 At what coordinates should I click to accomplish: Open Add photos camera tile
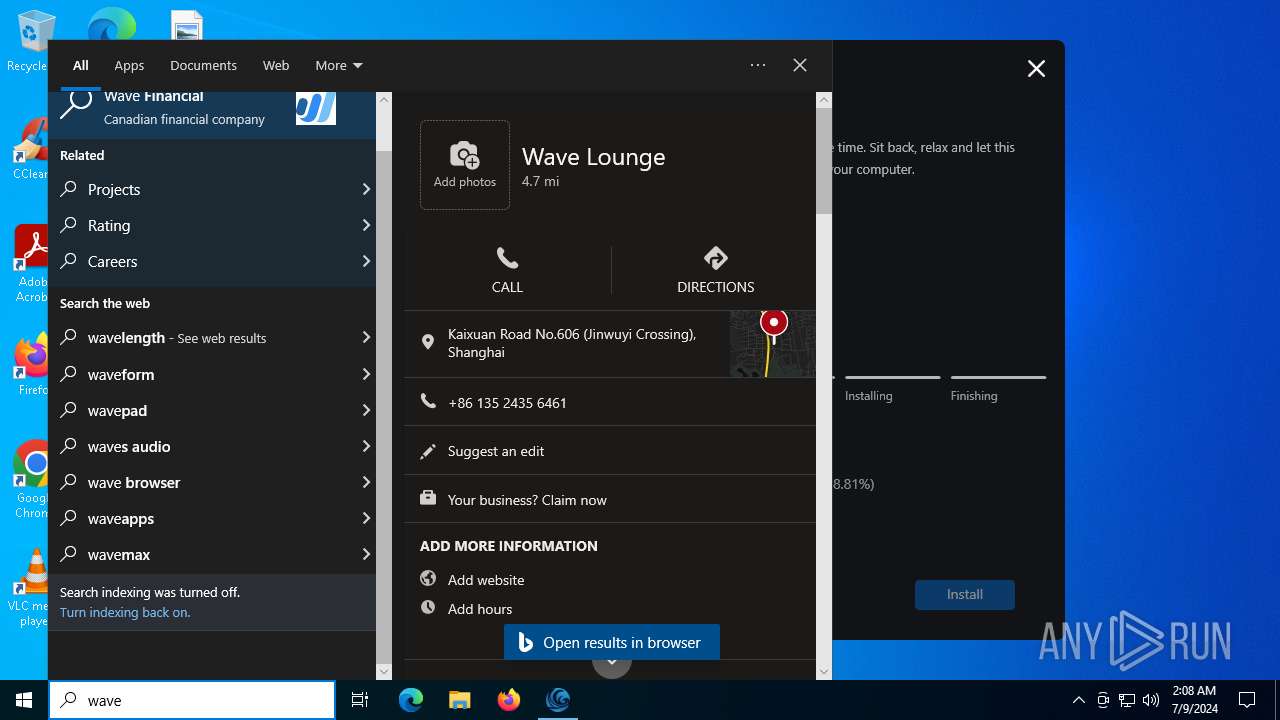click(465, 165)
